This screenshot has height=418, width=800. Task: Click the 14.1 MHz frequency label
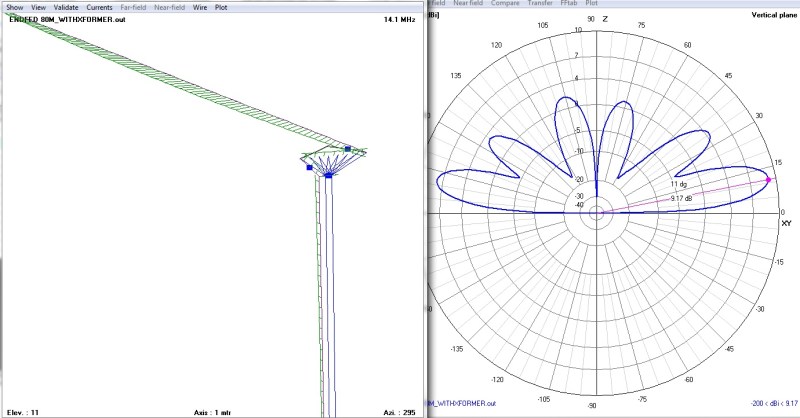[399, 19]
